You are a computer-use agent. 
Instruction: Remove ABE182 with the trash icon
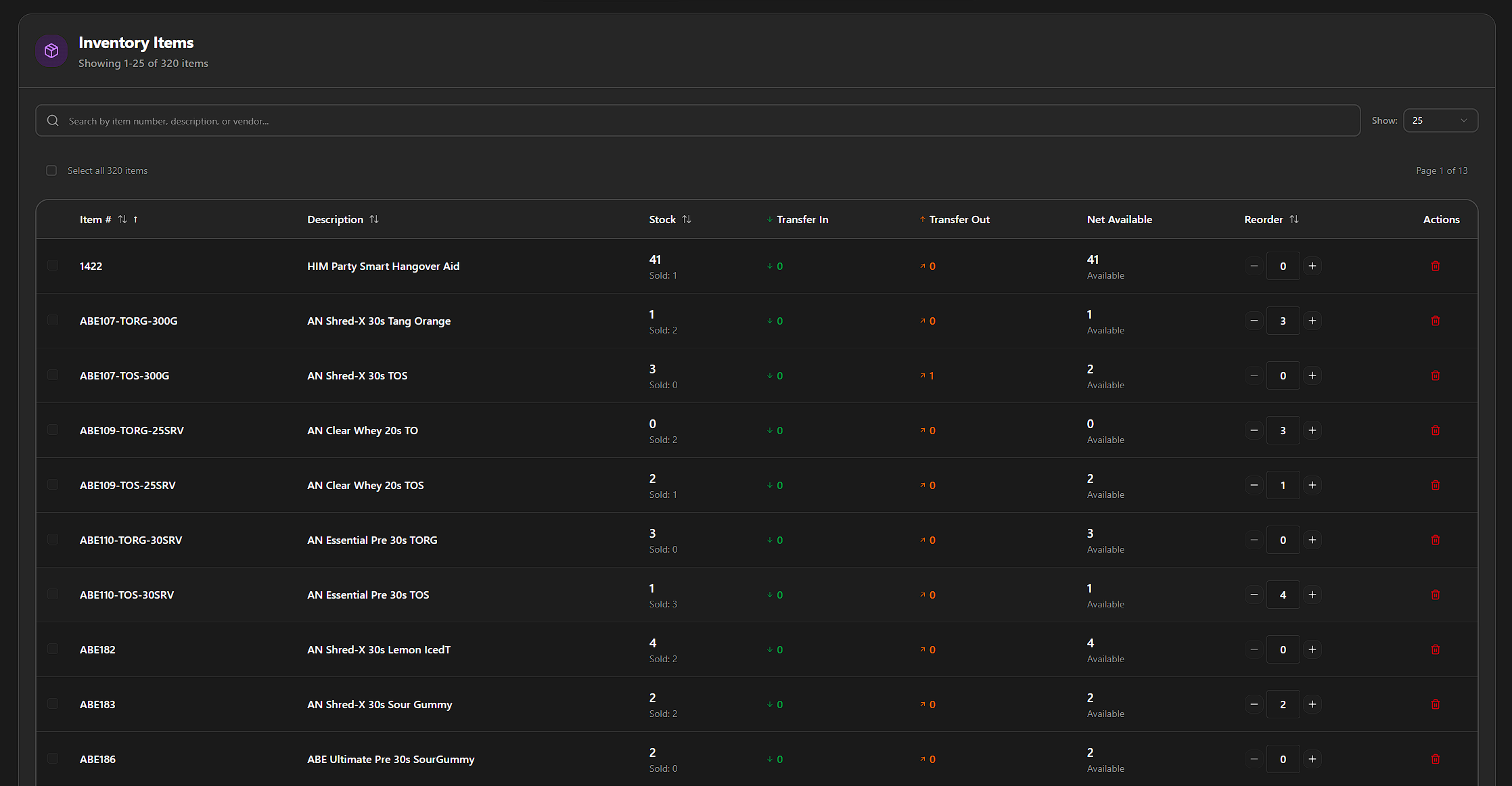[x=1435, y=649]
